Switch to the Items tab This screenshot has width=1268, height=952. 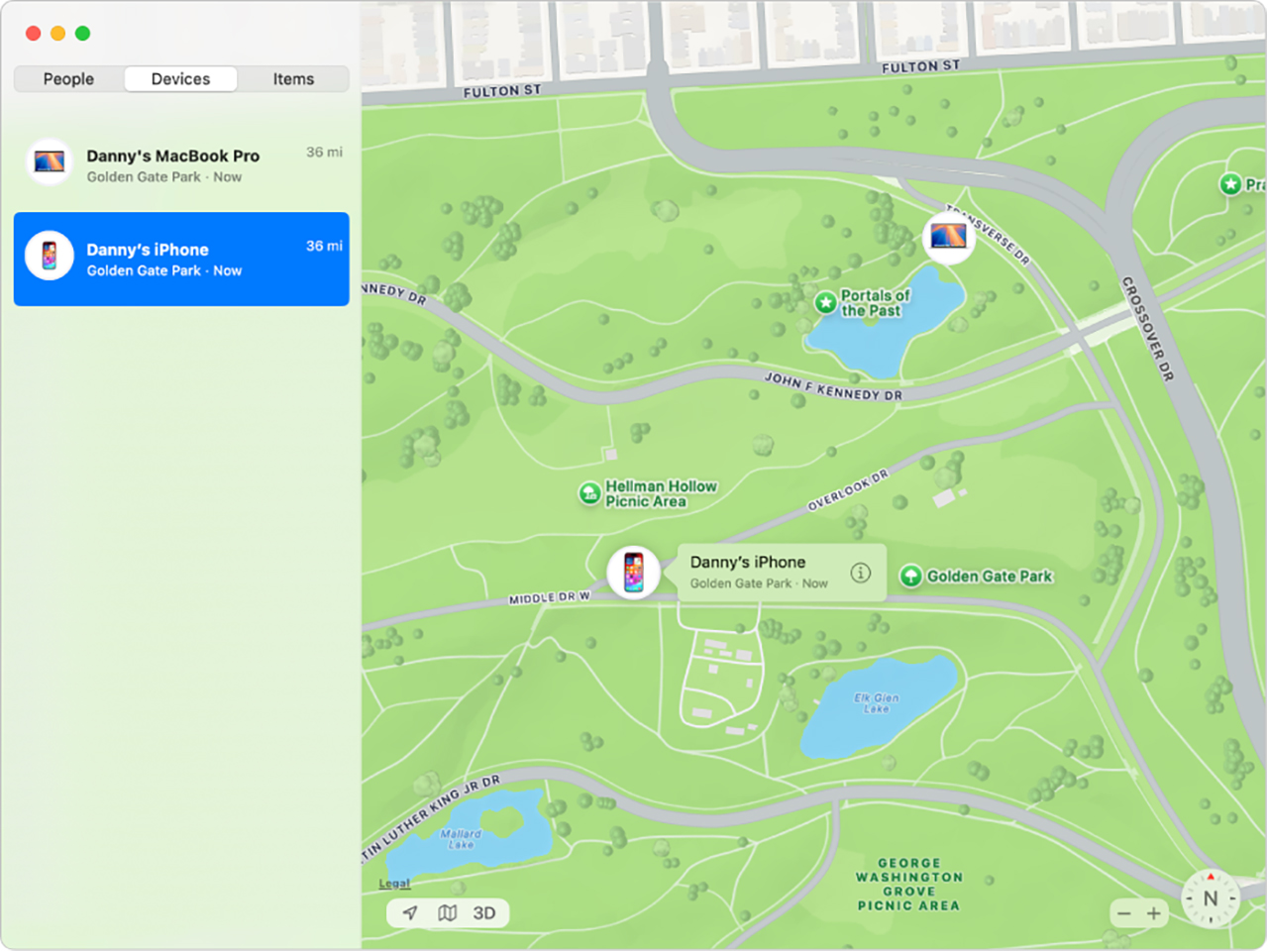(x=293, y=78)
